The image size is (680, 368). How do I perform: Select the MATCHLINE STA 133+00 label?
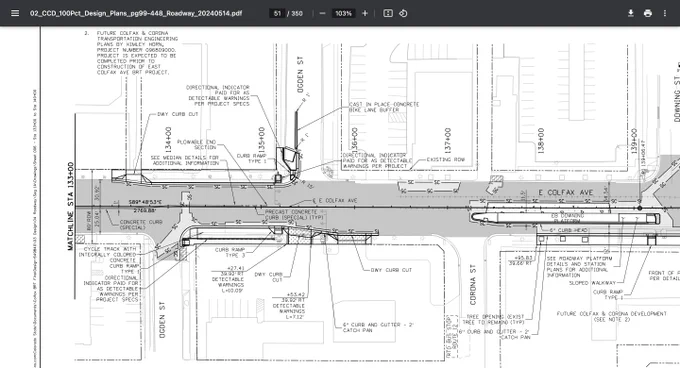71,206
